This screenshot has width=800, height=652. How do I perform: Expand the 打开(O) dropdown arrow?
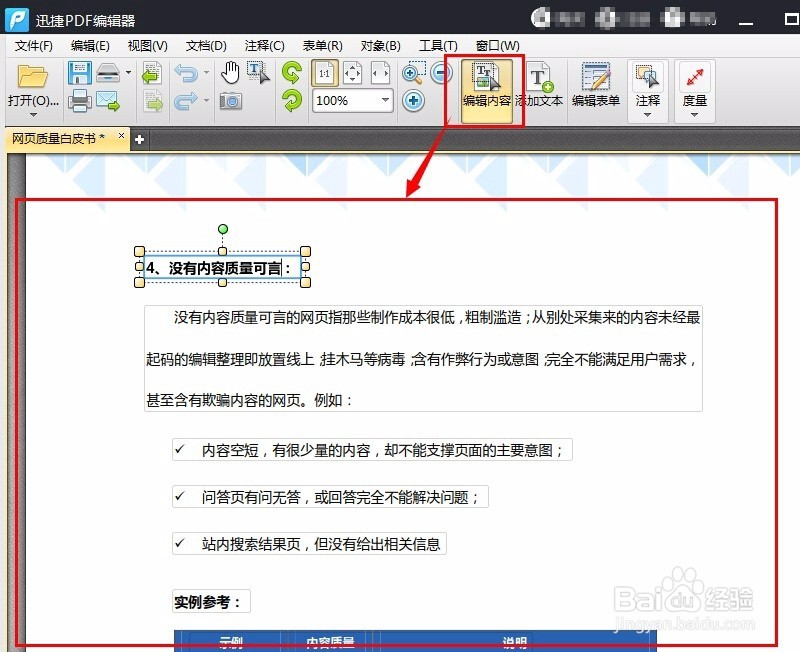(33, 115)
